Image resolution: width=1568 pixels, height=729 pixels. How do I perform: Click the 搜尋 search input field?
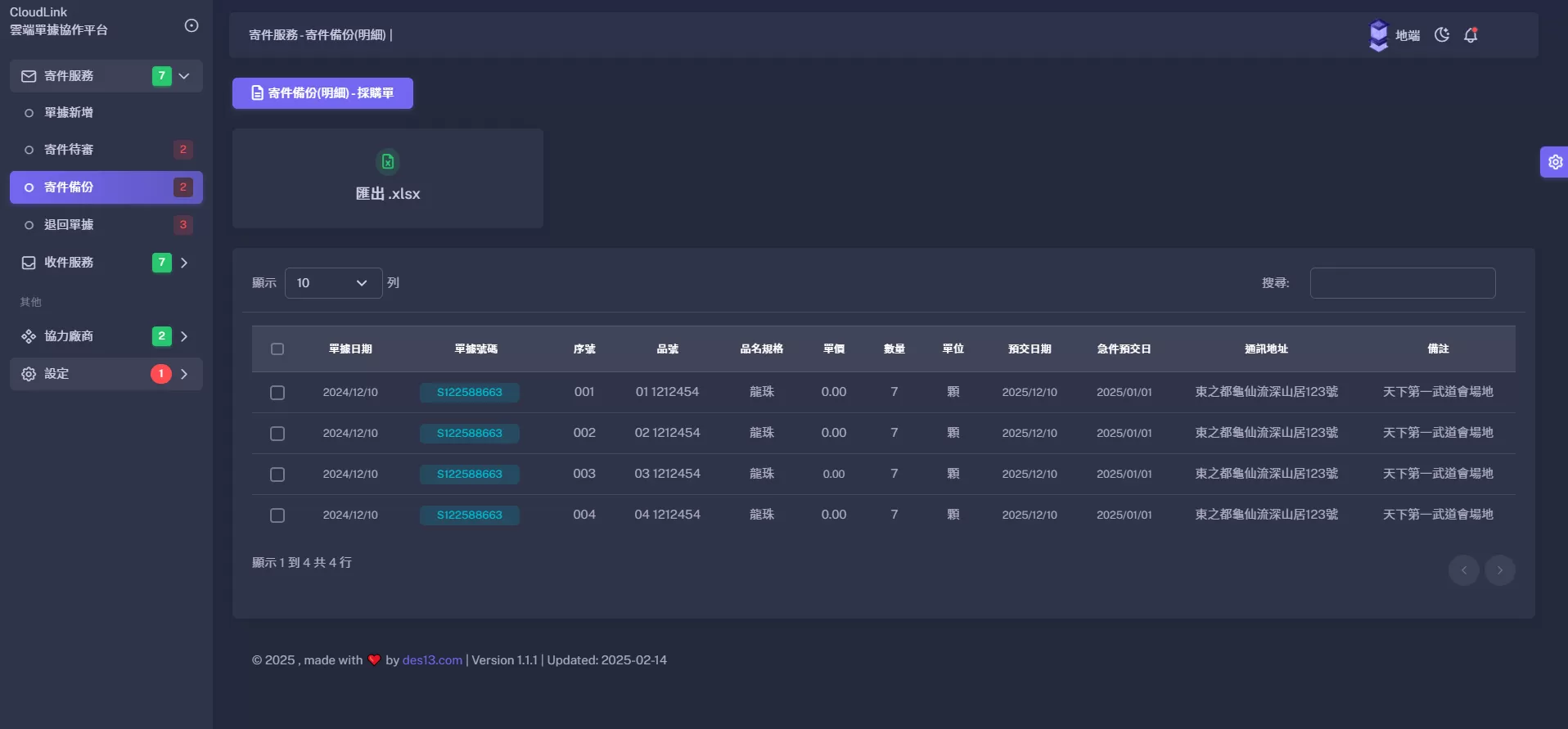click(1402, 283)
